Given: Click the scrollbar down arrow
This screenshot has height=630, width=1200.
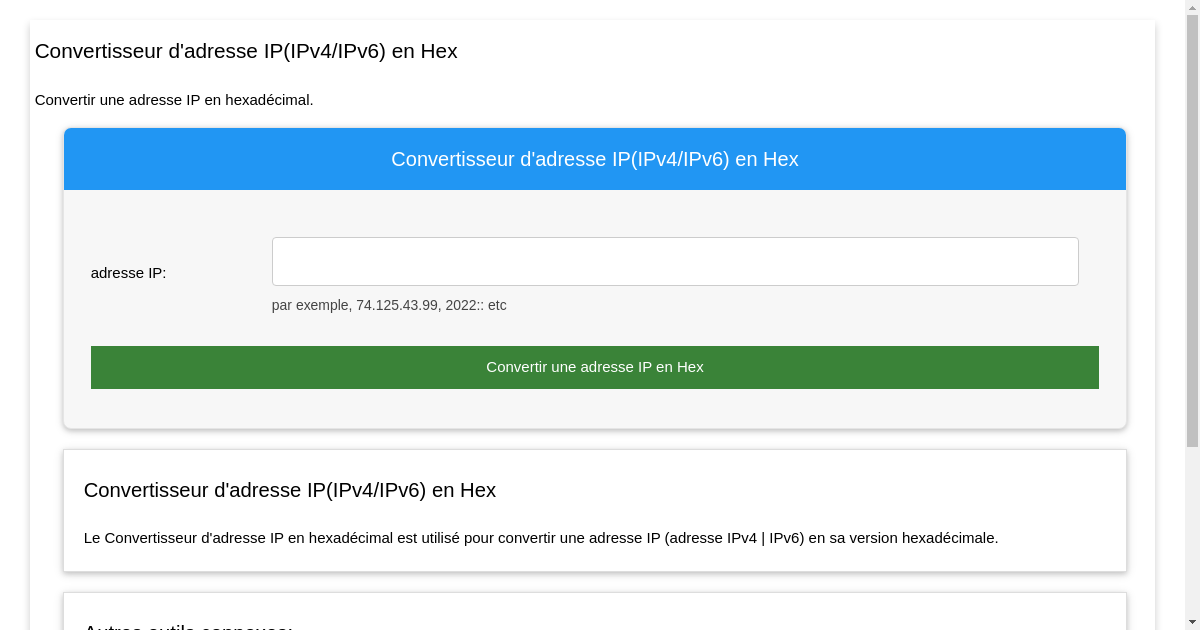Looking at the screenshot, I should coord(1192,623).
